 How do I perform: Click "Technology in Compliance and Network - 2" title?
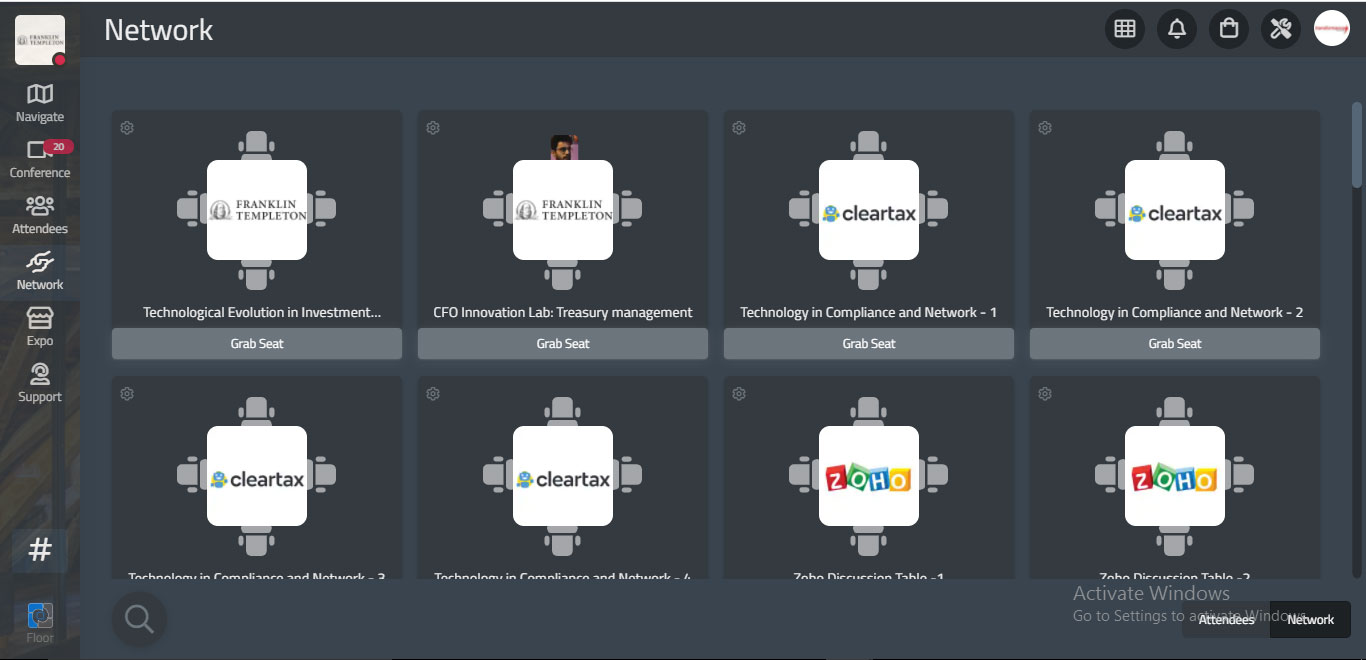[1175, 312]
